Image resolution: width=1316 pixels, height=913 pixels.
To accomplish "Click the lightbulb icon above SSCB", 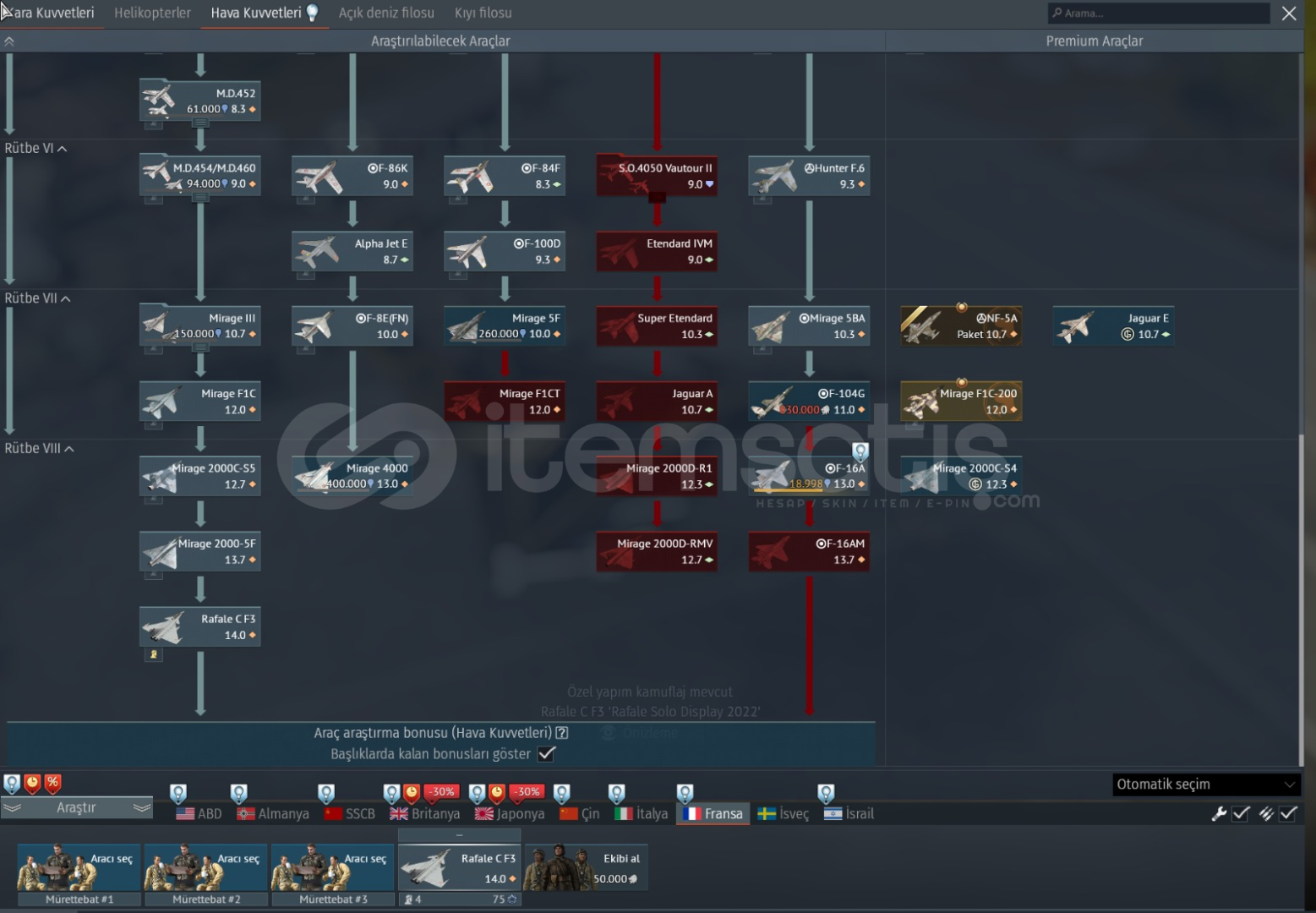I will (x=326, y=794).
